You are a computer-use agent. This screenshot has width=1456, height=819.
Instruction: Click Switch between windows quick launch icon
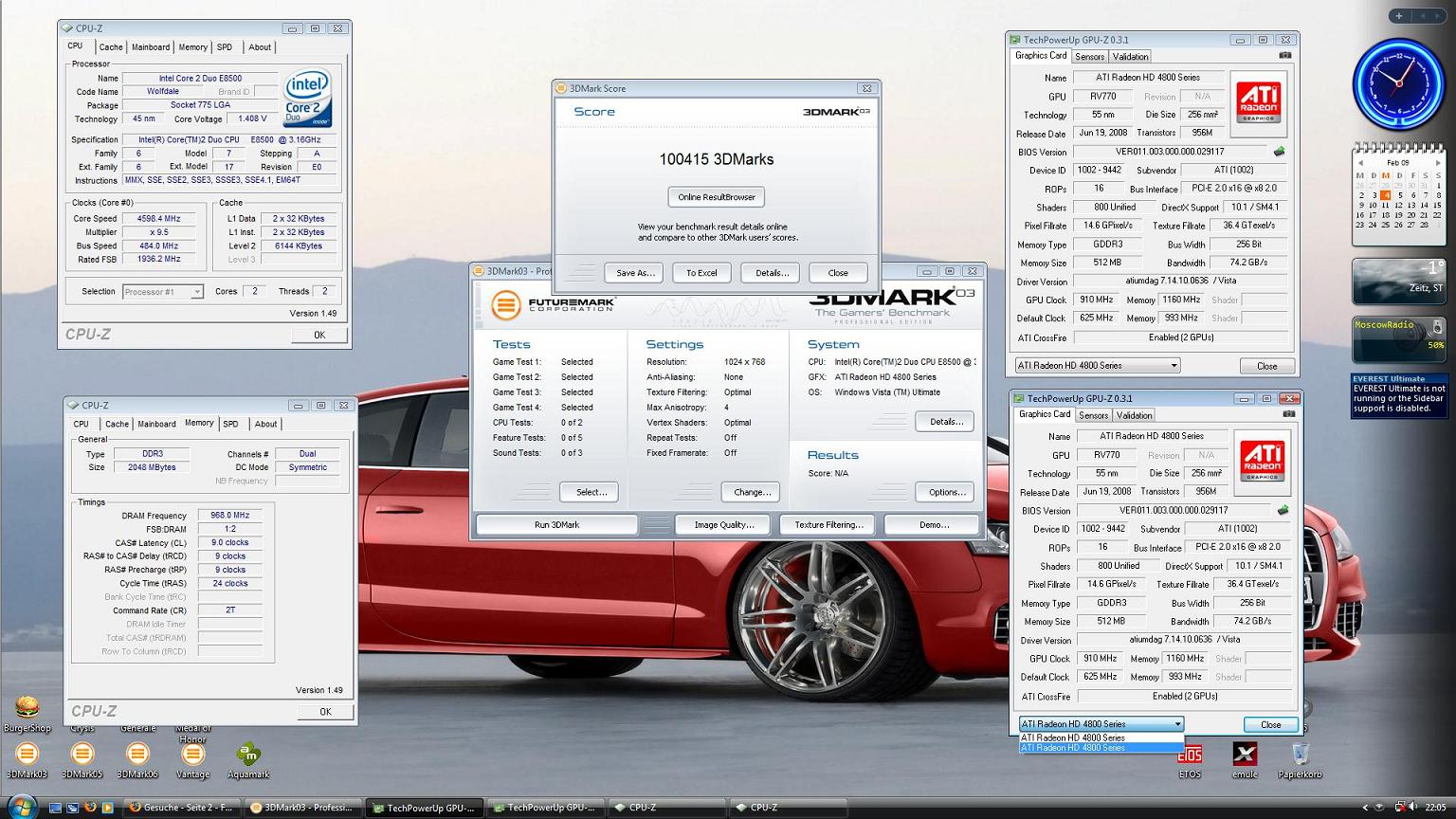click(x=72, y=808)
